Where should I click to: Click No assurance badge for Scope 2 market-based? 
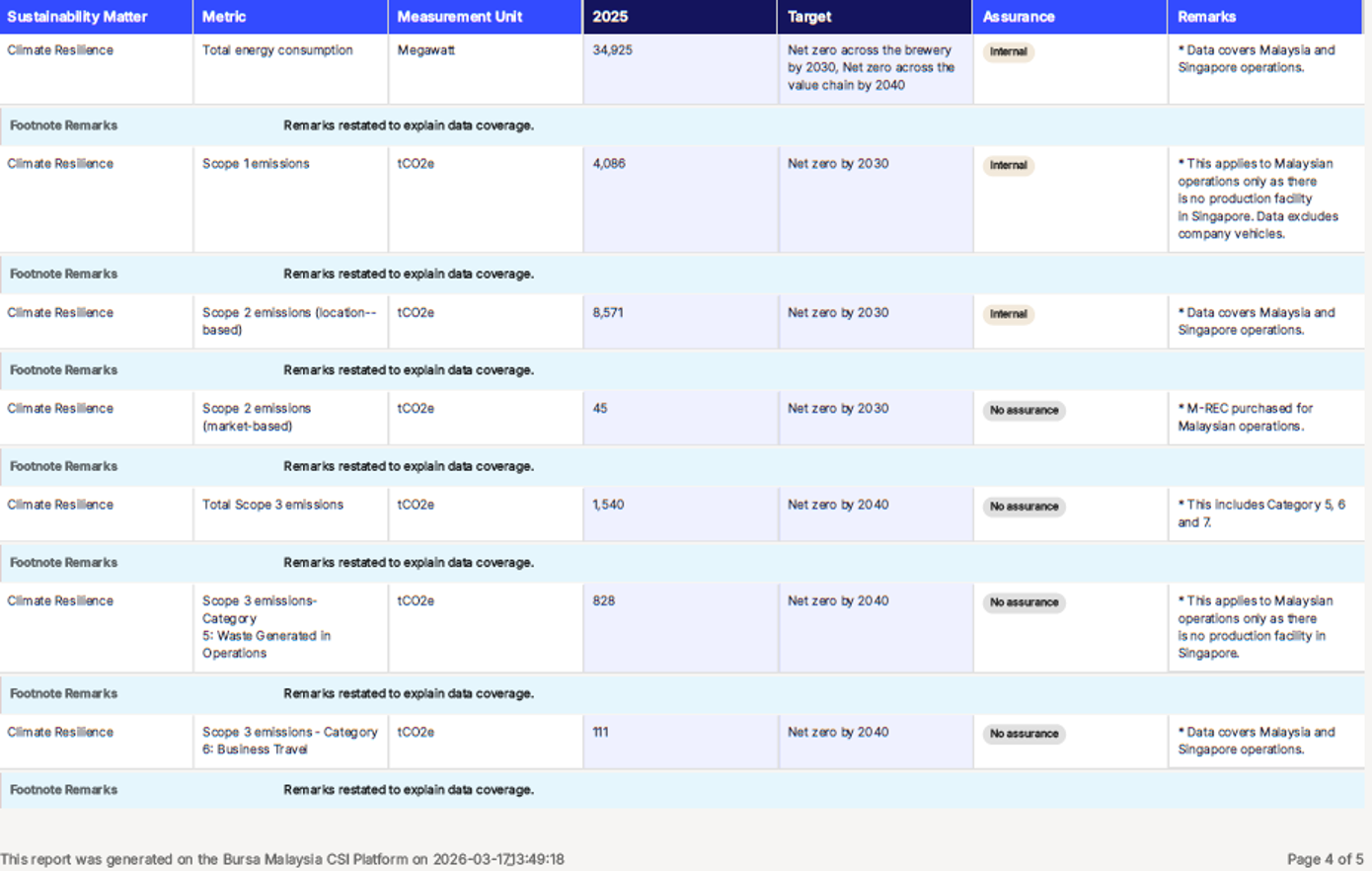click(x=1024, y=410)
